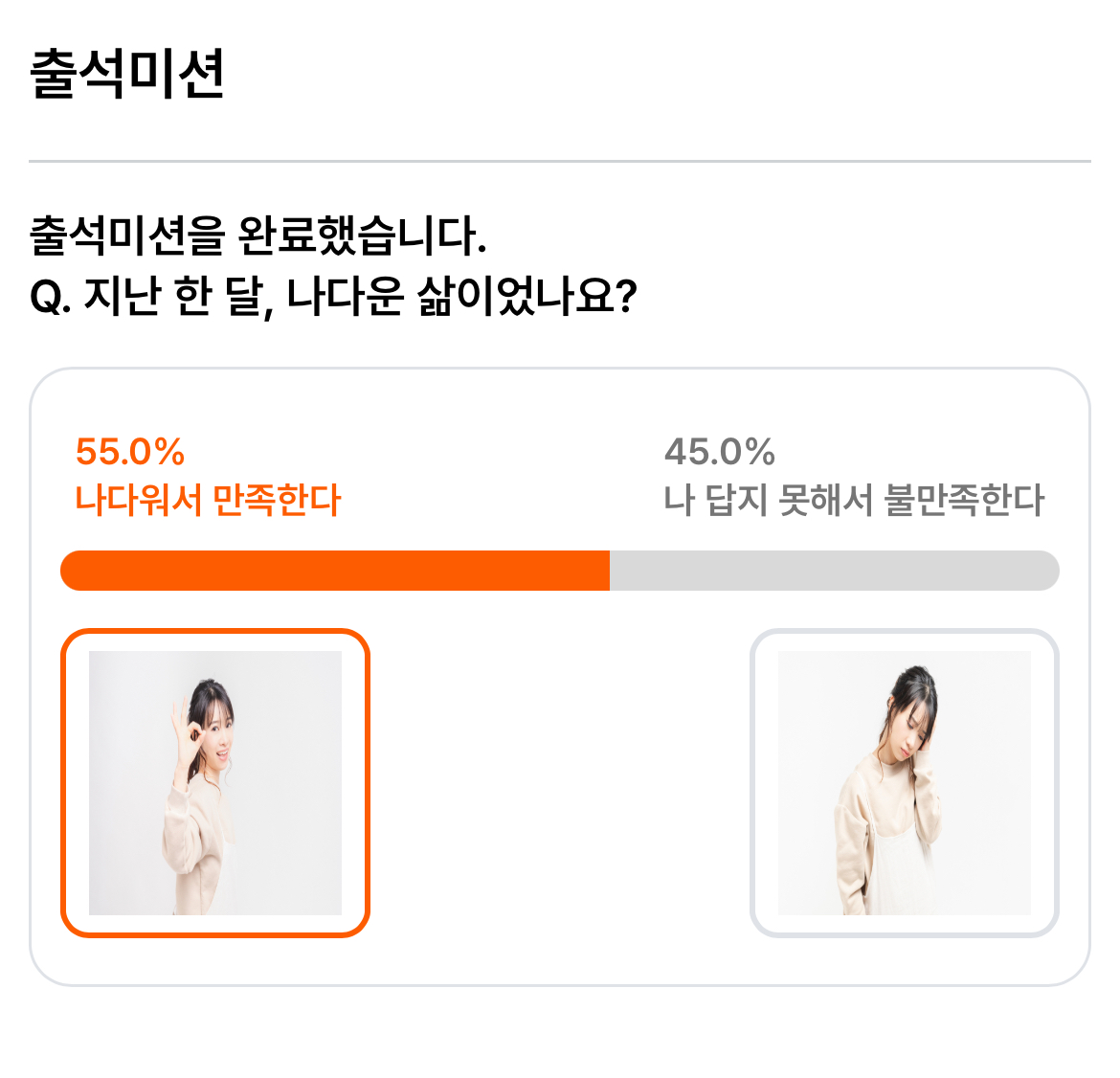
Task: Select the dissatisfied woman headache image
Action: pos(905,782)
